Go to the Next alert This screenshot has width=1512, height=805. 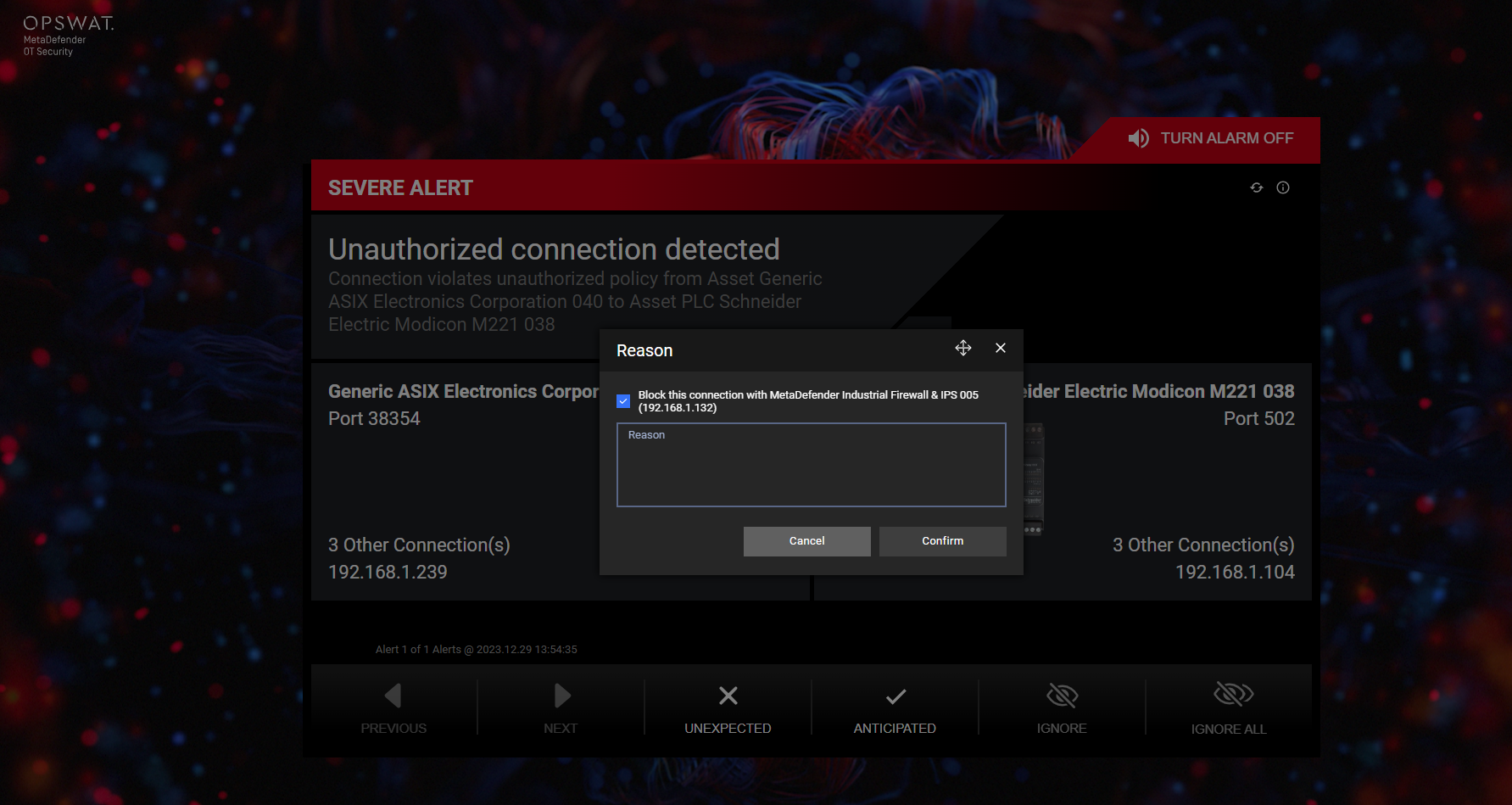pyautogui.click(x=561, y=708)
